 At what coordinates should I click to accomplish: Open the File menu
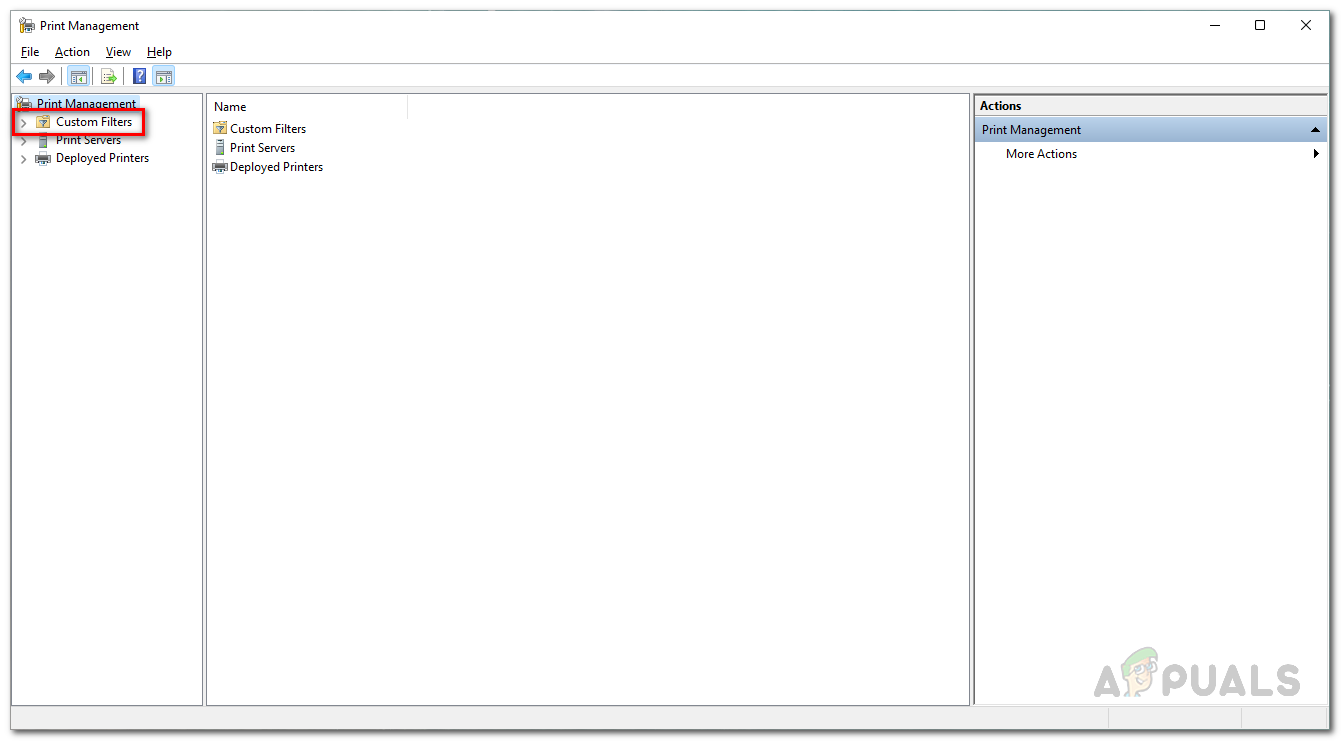[x=30, y=52]
